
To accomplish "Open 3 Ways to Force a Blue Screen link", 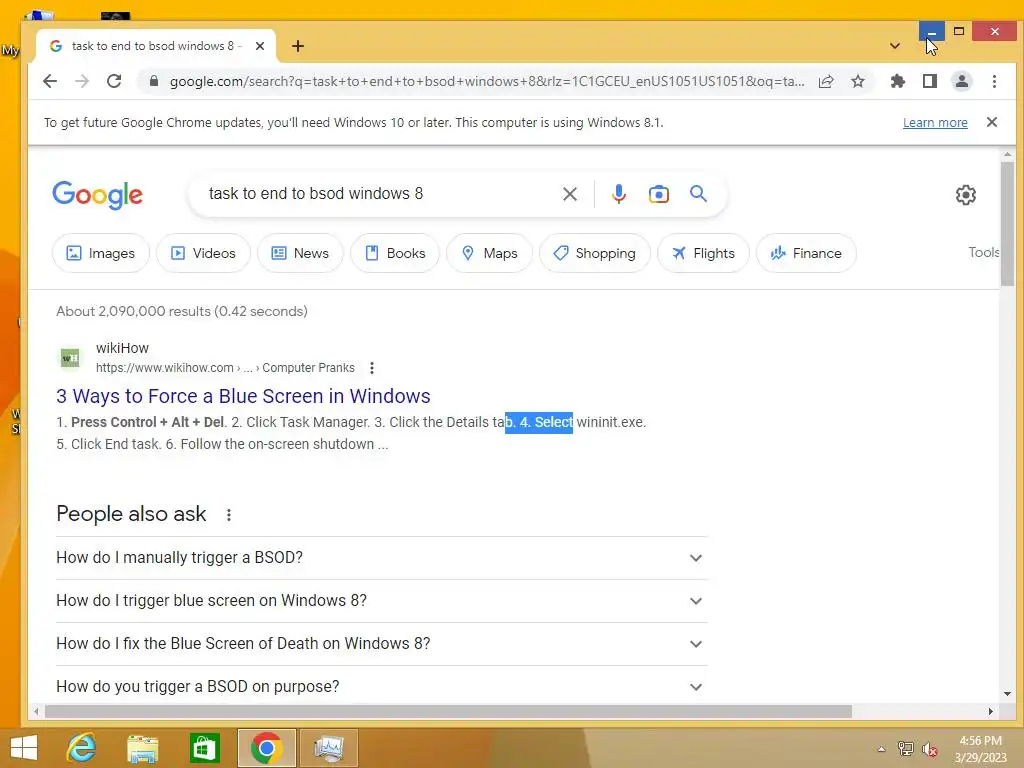I will pos(243,396).
